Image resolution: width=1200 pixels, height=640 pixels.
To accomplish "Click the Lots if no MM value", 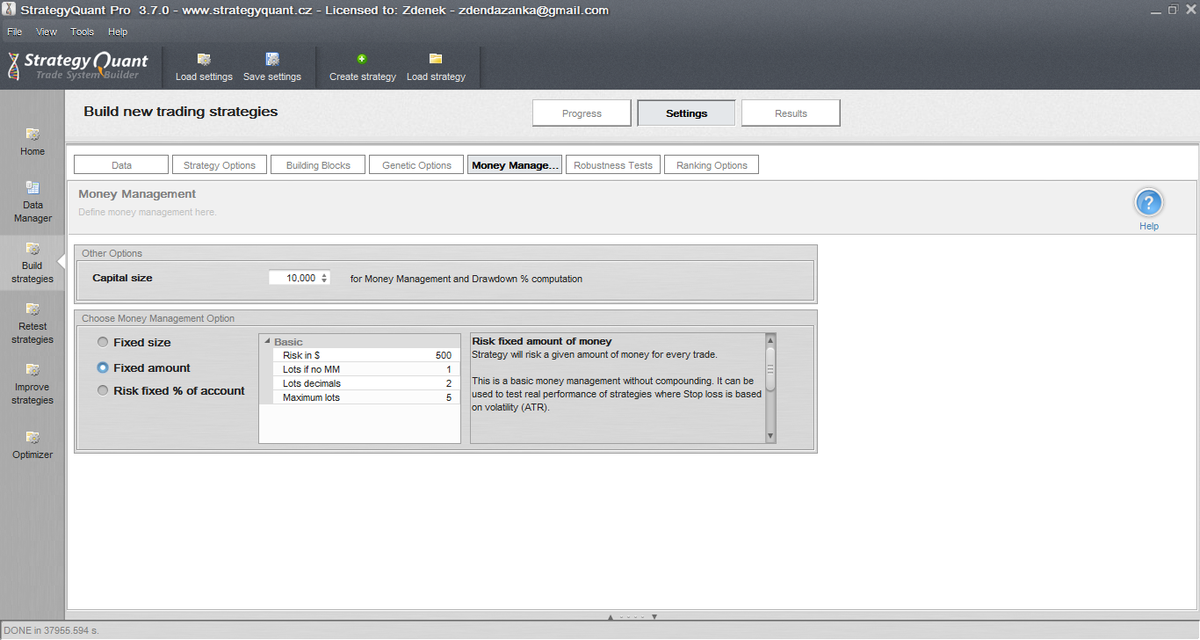I will [x=449, y=369].
